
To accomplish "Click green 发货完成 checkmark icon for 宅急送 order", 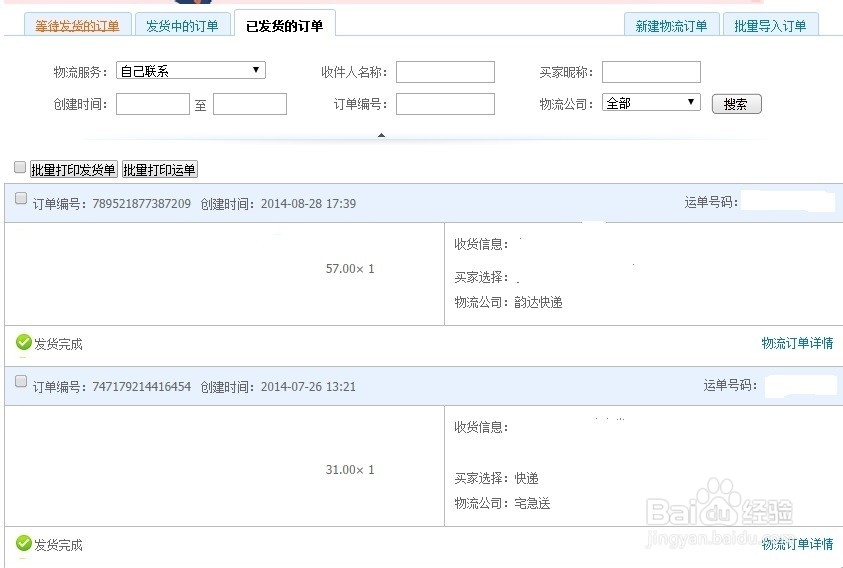I will click(24, 543).
